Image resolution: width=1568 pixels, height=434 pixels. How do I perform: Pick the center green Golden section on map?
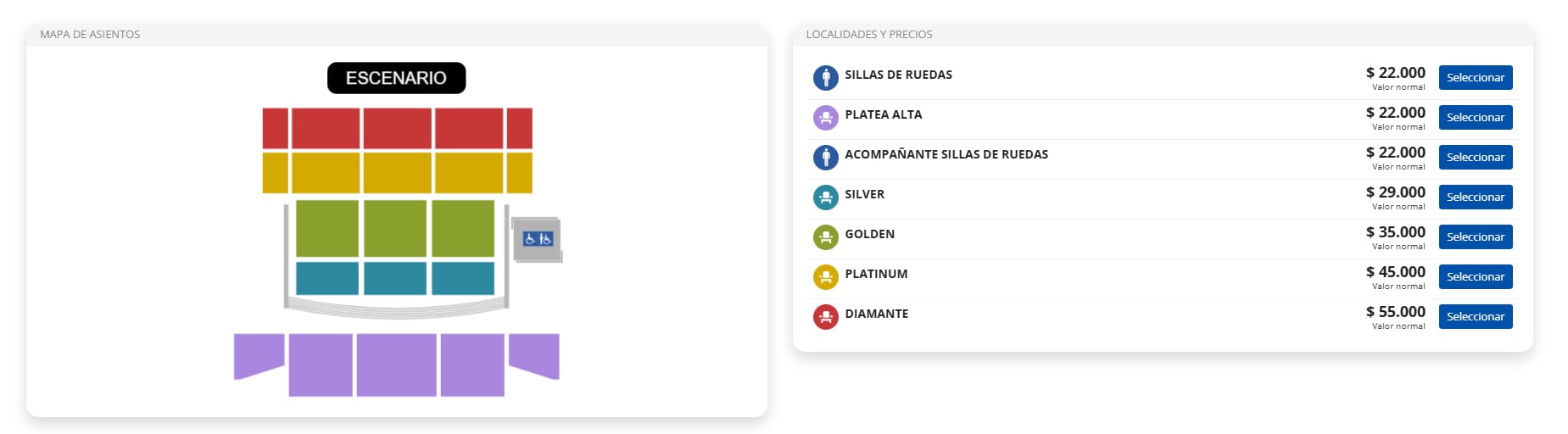[395, 228]
